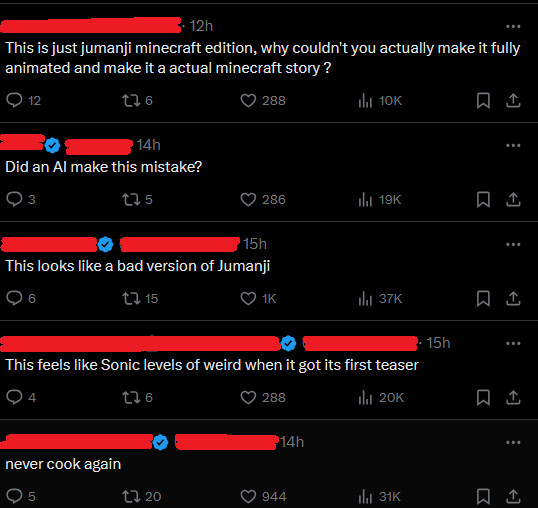538x508 pixels.
Task: Open reply thread with 12 comments
Action: coord(23,100)
